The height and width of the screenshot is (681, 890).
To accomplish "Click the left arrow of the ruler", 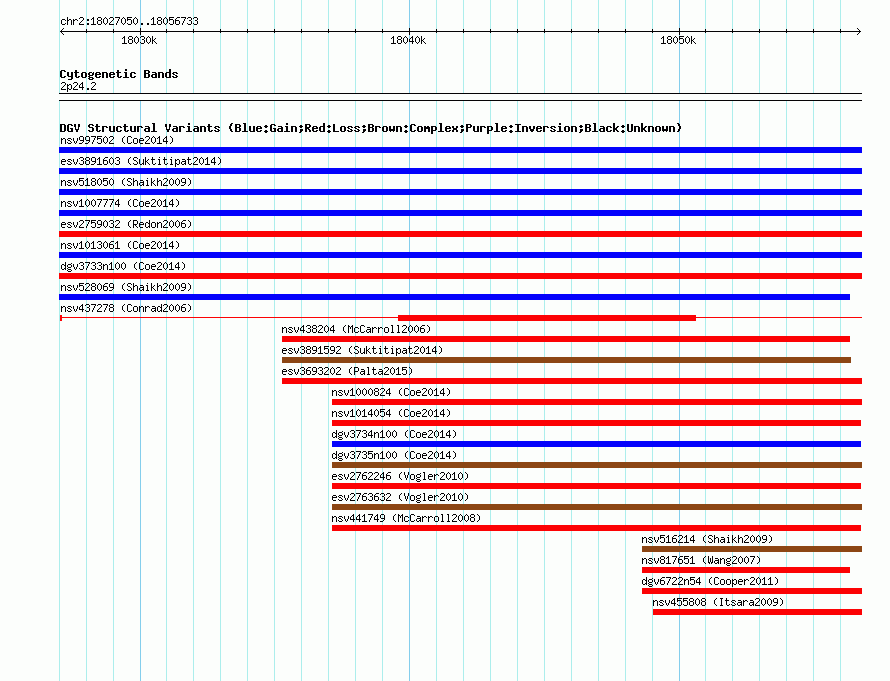I will coord(62,32).
